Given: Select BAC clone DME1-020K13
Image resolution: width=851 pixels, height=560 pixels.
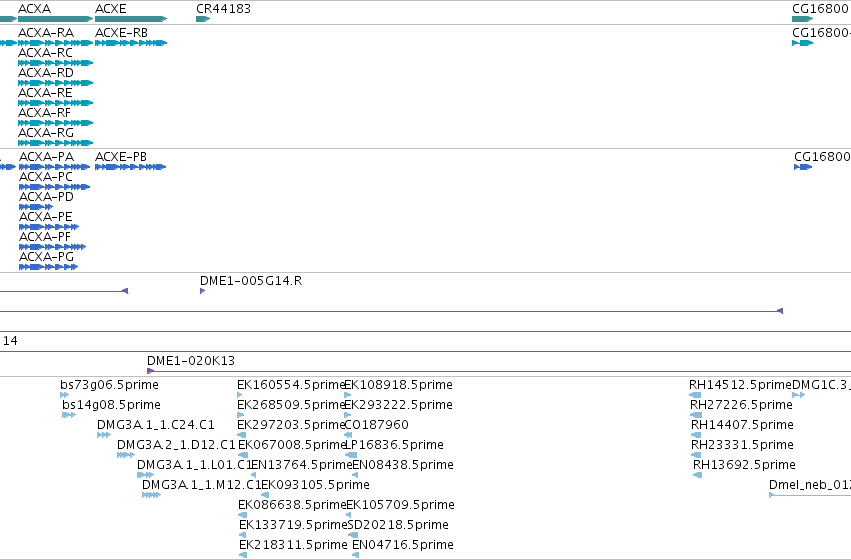Looking at the screenshot, I should tap(499, 371).
